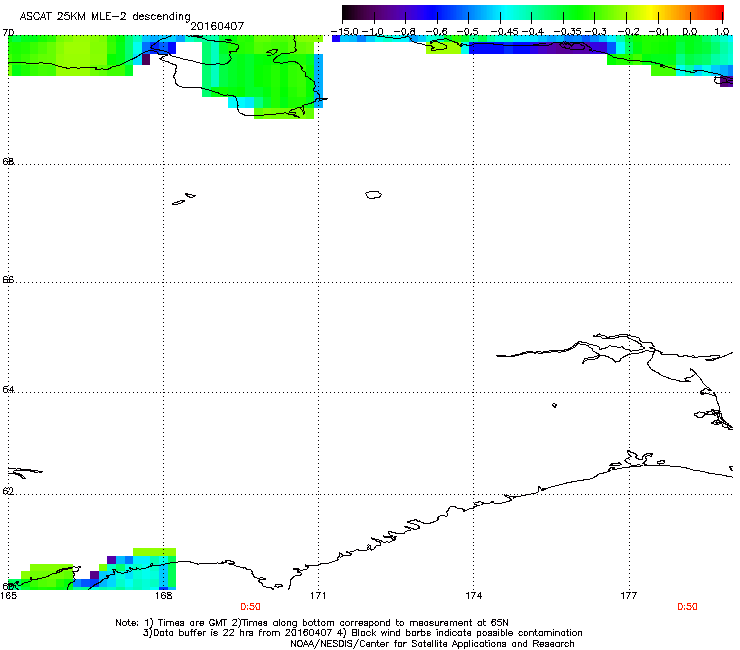Select the "-0.45" color bar label
740x650 pixels.
point(504,32)
